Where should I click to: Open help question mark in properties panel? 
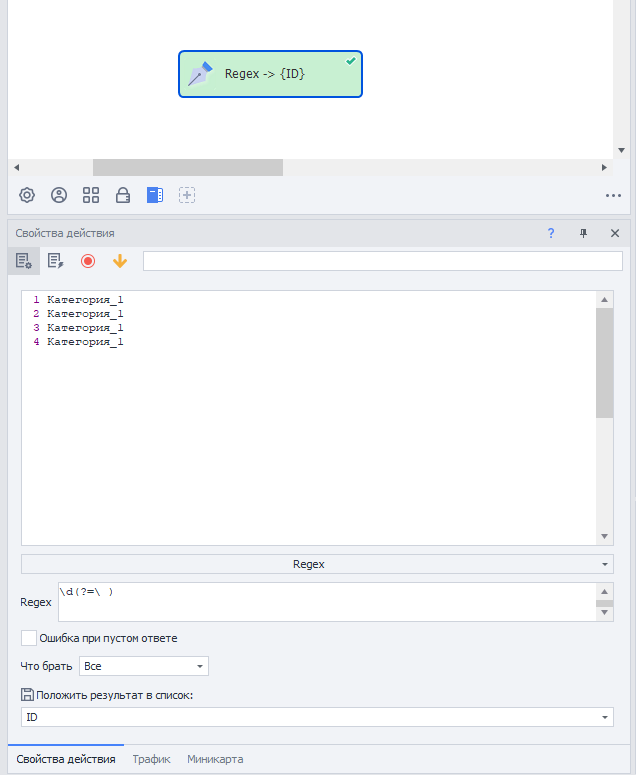coord(551,233)
